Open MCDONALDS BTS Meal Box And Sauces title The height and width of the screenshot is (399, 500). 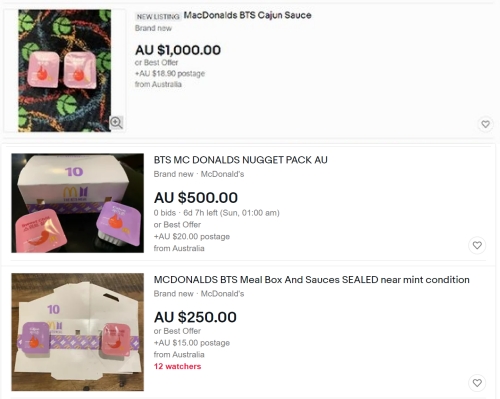[311, 280]
